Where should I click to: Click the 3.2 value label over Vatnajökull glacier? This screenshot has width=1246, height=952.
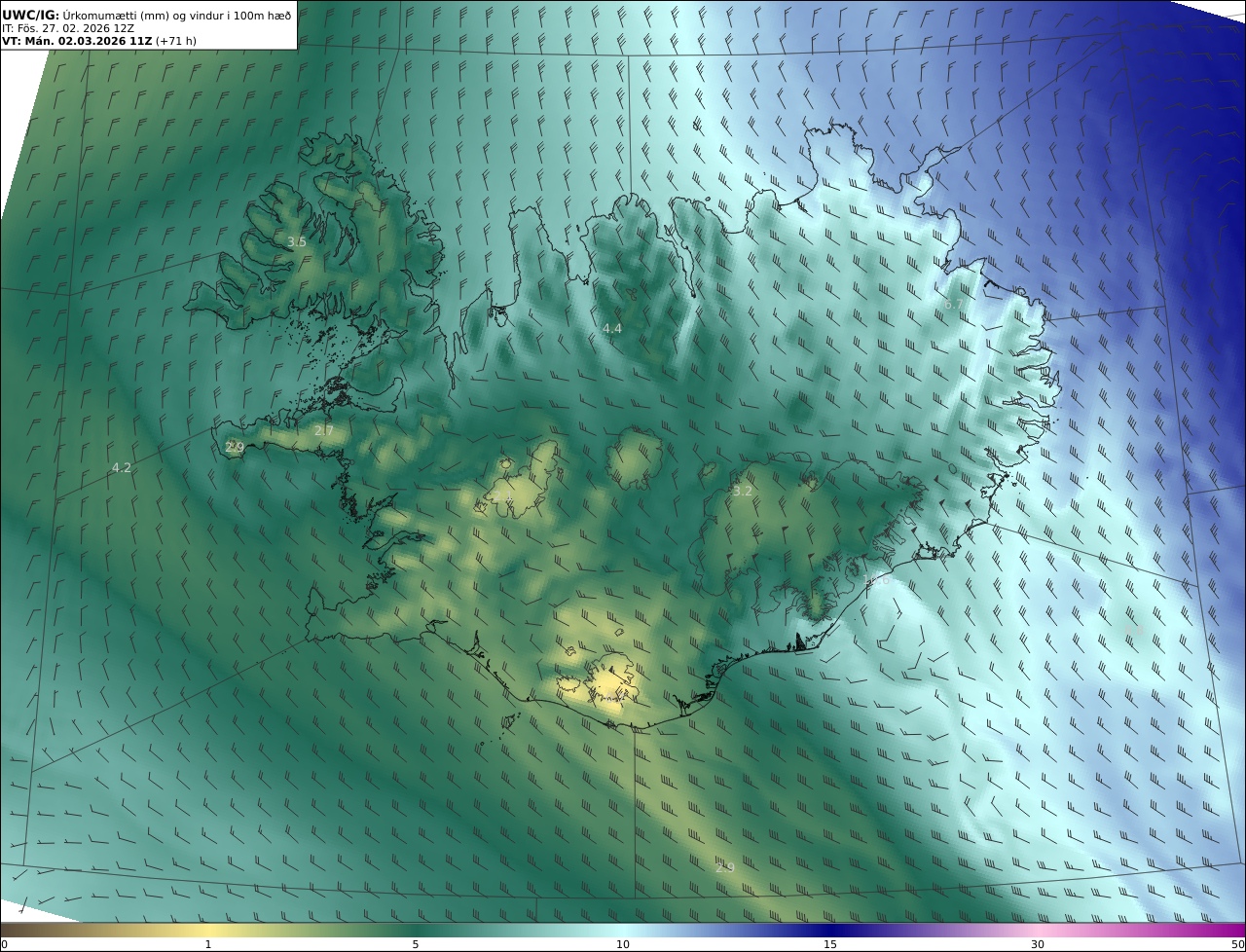(x=742, y=492)
